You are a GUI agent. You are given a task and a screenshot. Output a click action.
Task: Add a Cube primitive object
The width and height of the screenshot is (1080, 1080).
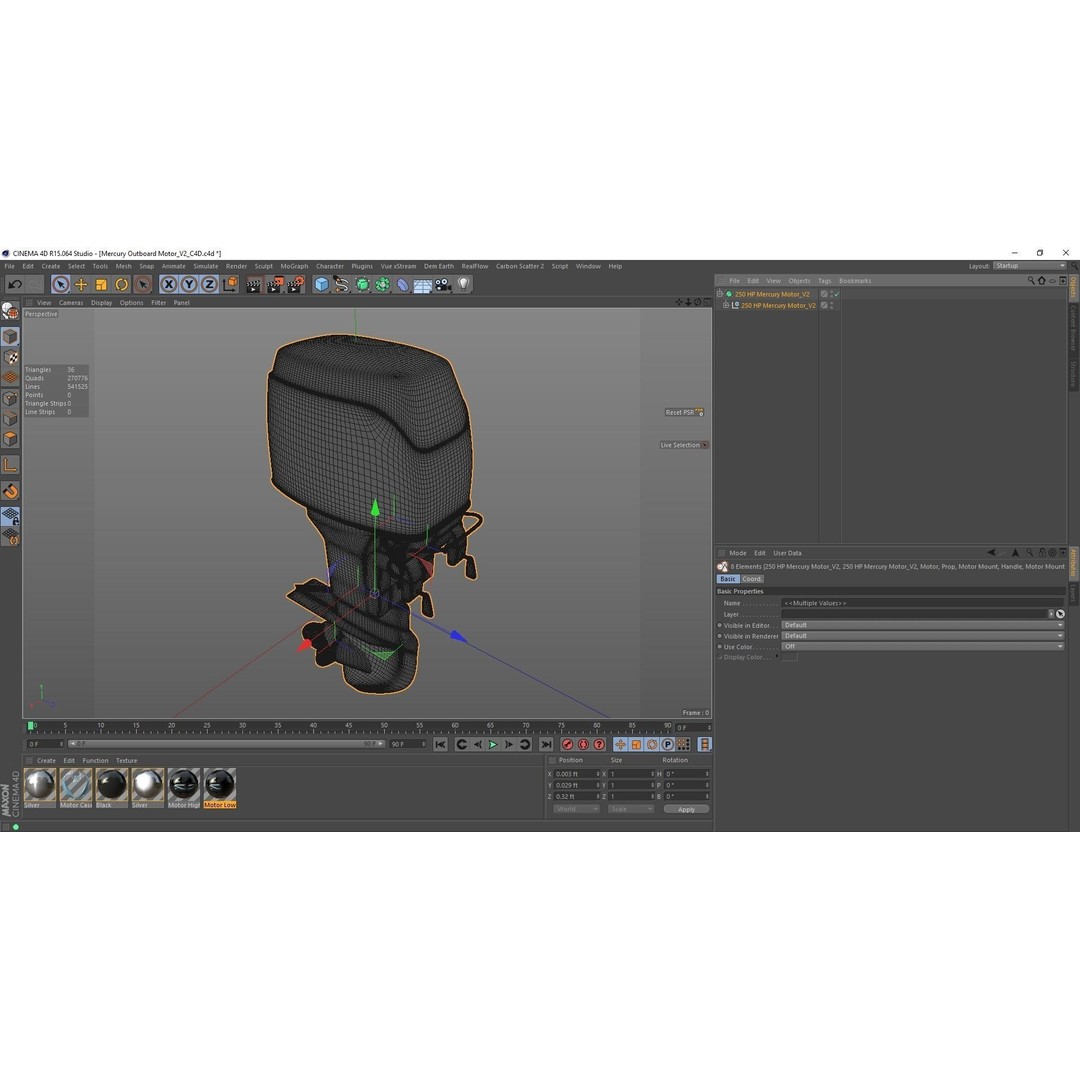321,284
